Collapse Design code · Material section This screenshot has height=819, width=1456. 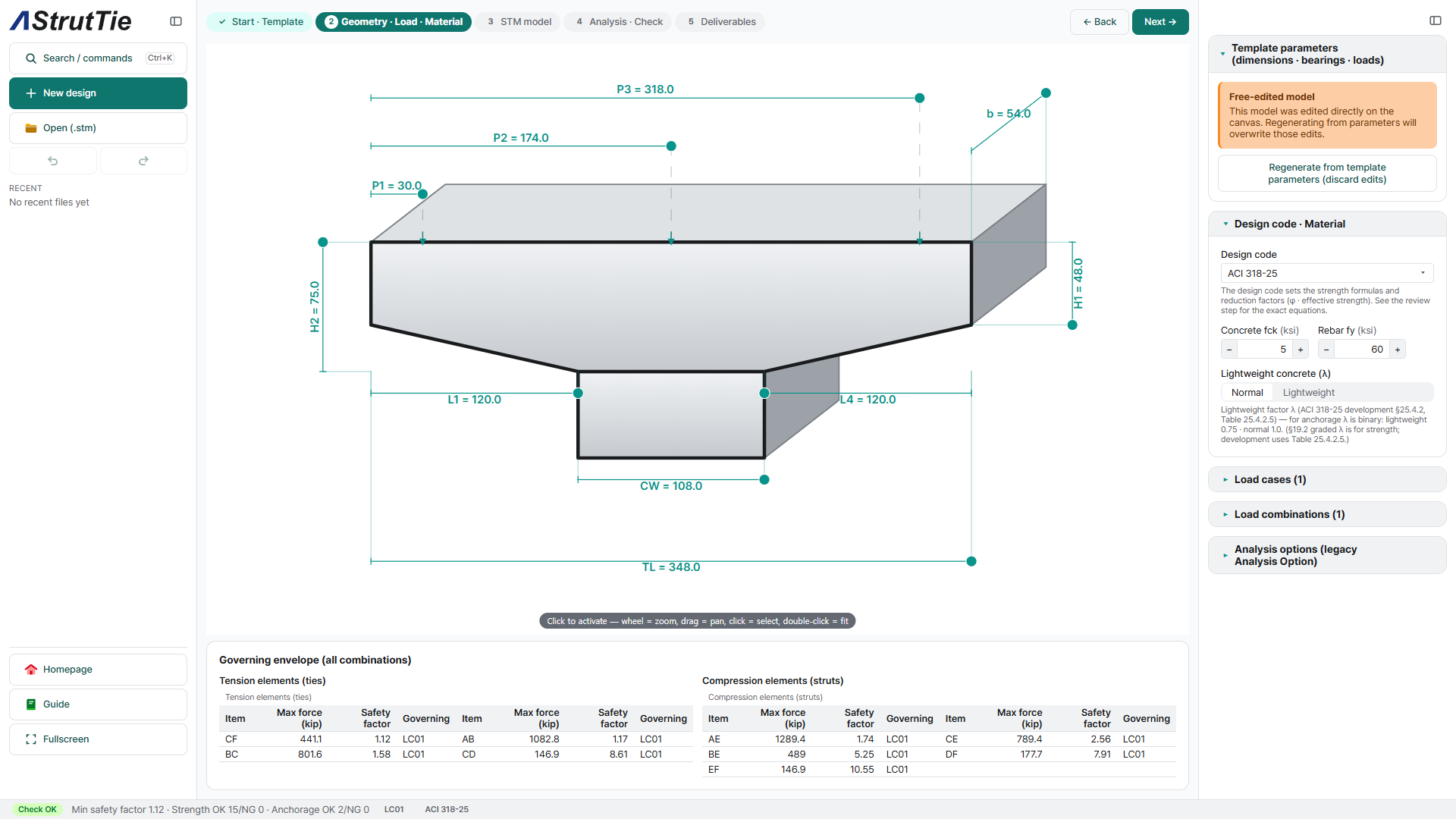1327,224
